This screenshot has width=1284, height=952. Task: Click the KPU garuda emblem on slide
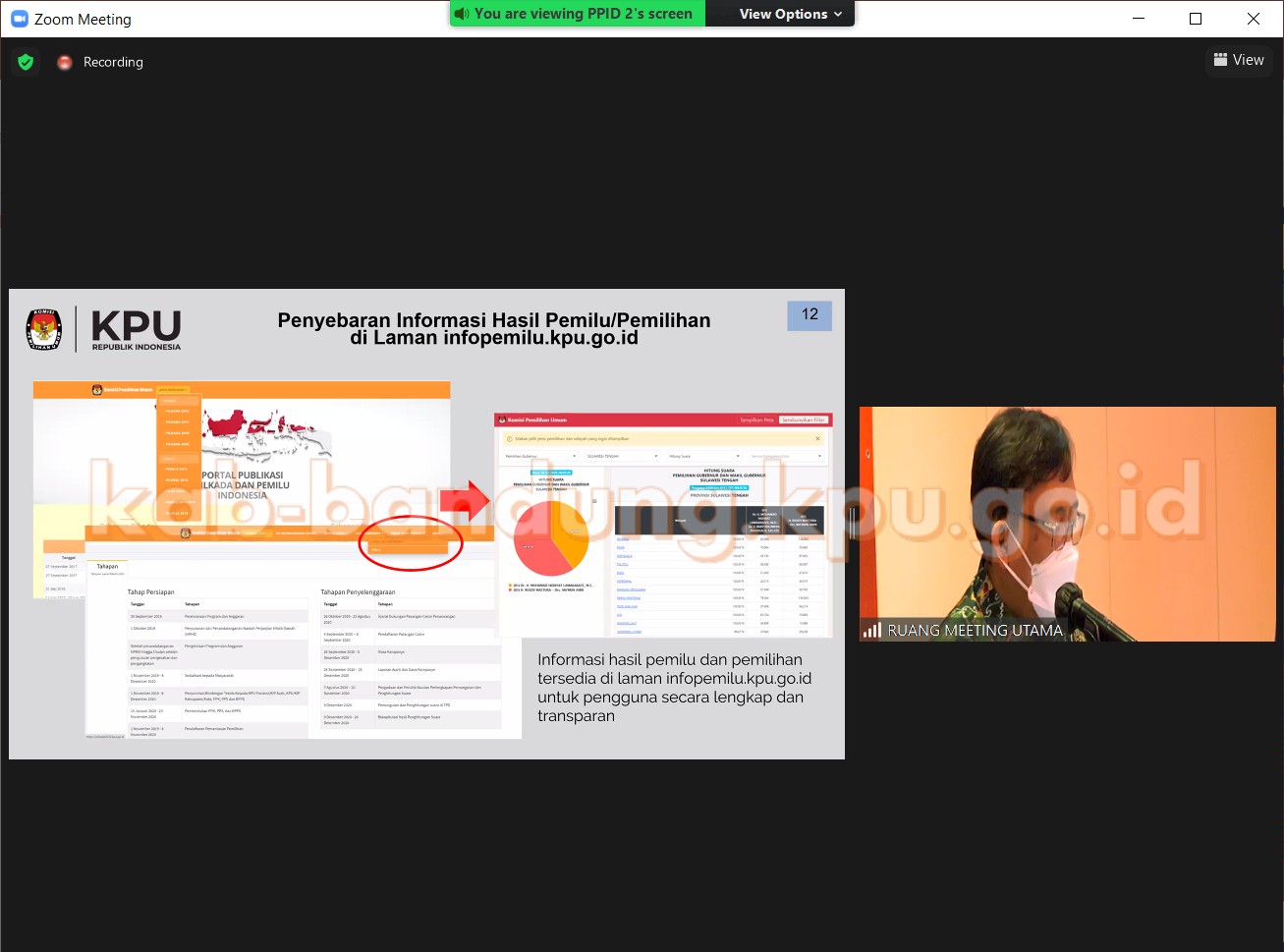click(44, 329)
